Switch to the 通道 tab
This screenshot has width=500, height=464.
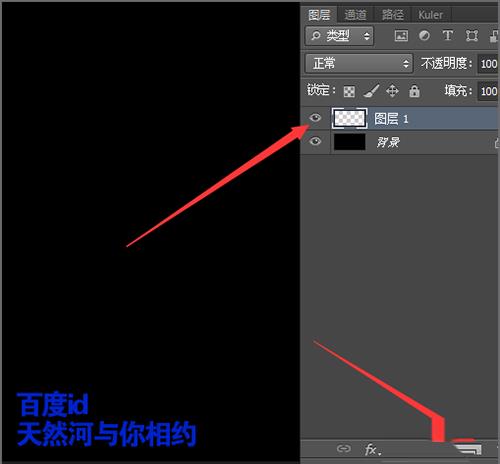click(355, 15)
